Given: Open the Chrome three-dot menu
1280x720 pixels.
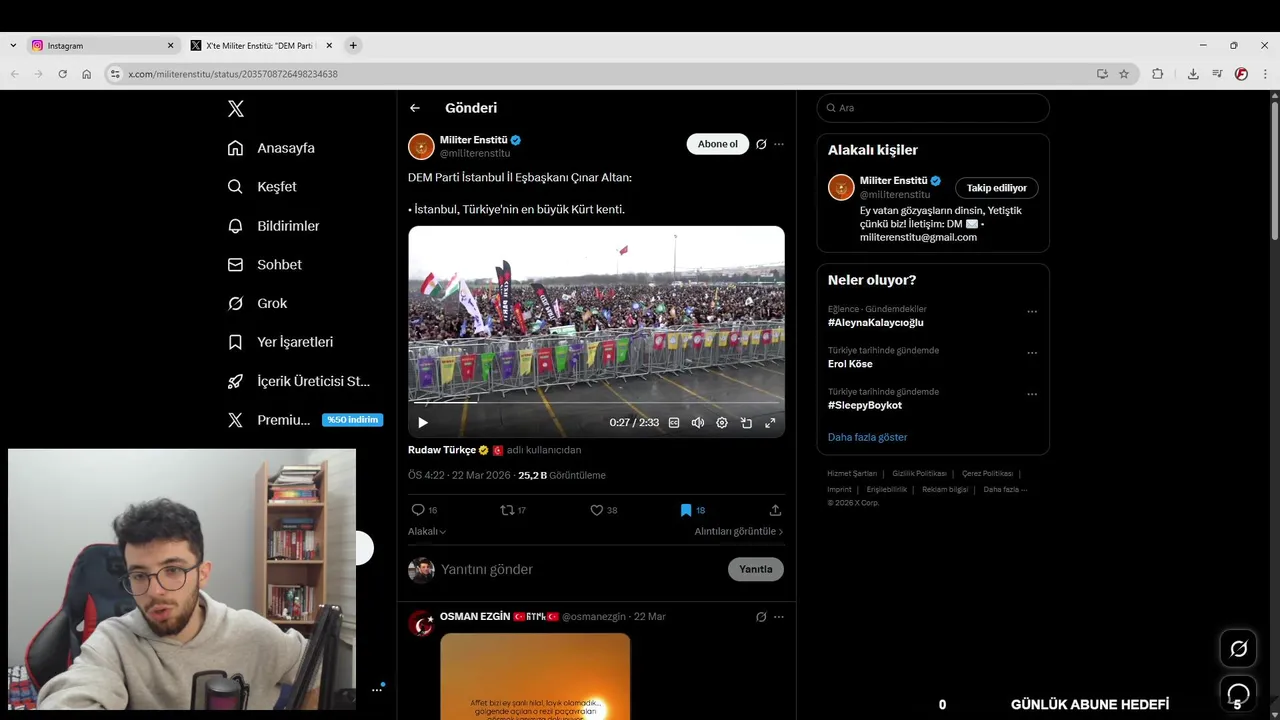Looking at the screenshot, I should 1266,74.
